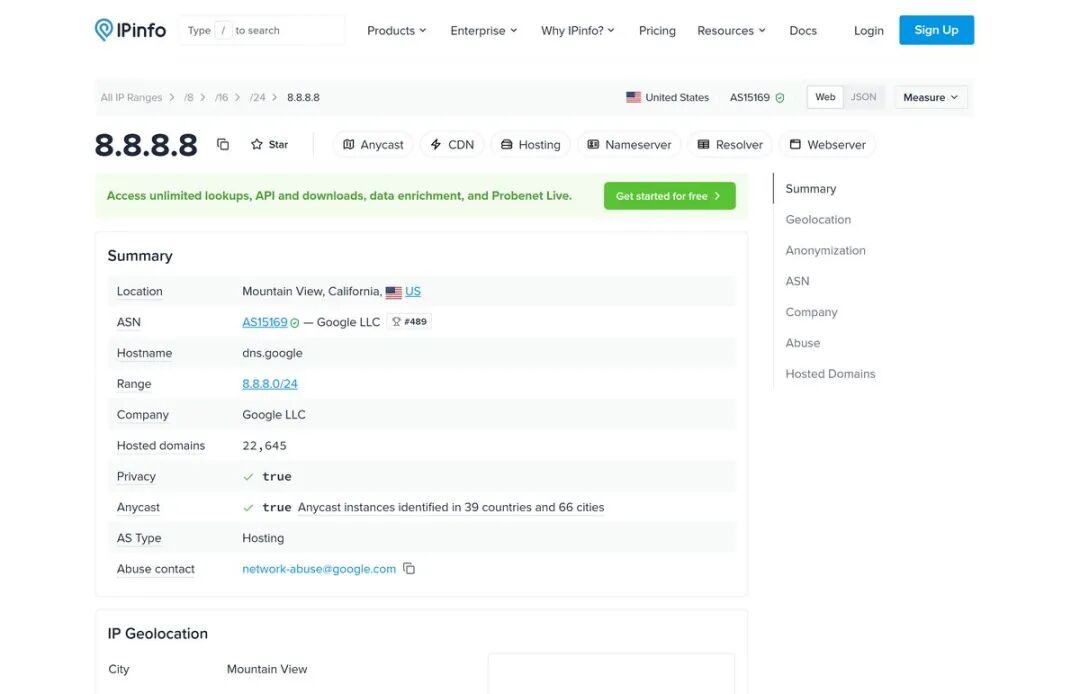Click the Sign Up button
This screenshot has width=1080, height=694.
point(936,30)
